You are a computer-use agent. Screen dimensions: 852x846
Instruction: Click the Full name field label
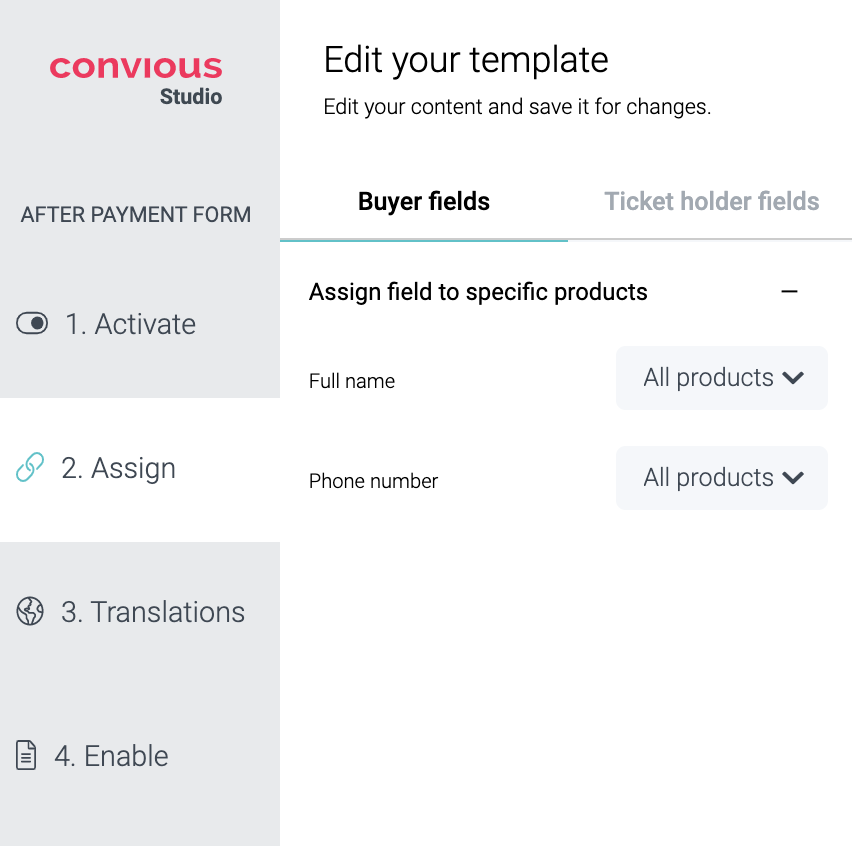tap(352, 381)
